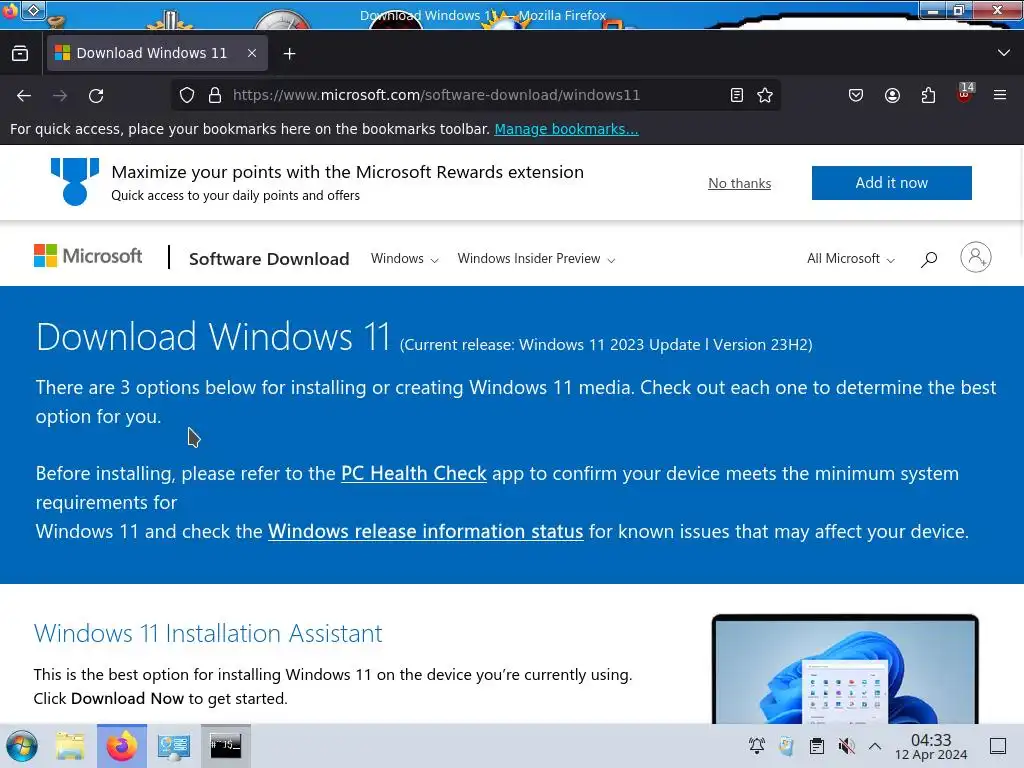
Task: Open the Extensions puzzle icon
Action: pos(928,96)
